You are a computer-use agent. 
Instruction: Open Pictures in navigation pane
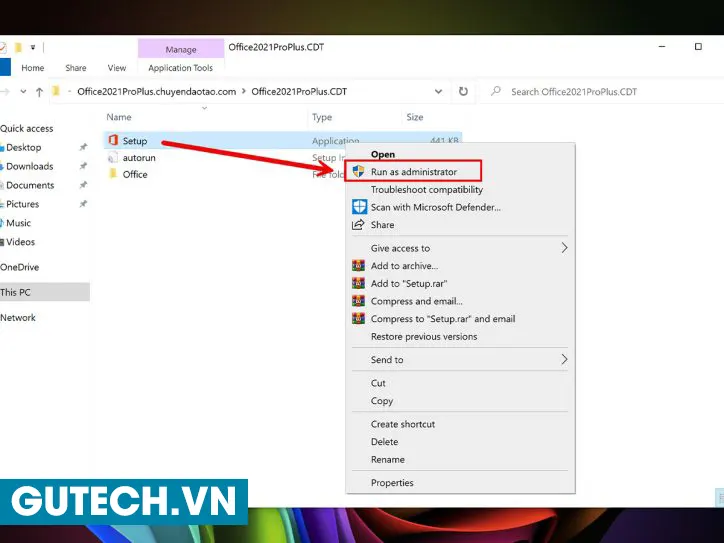tap(23, 204)
